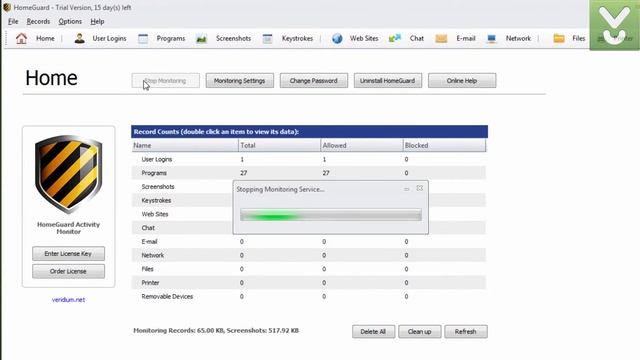
Task: Click the Stopping Monitoring Service progress bar
Action: (331, 215)
